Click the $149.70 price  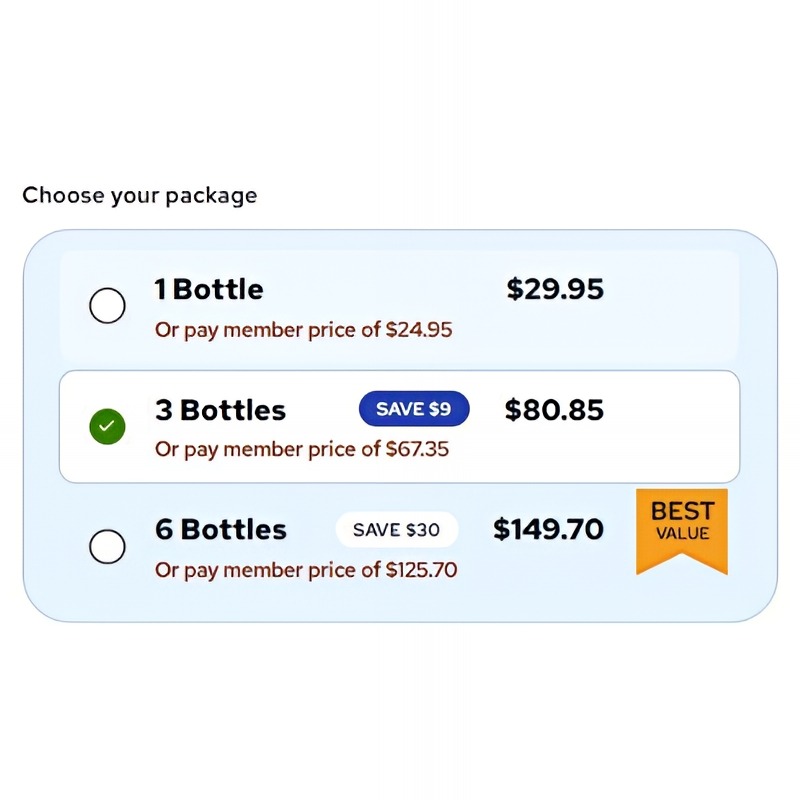pos(548,530)
